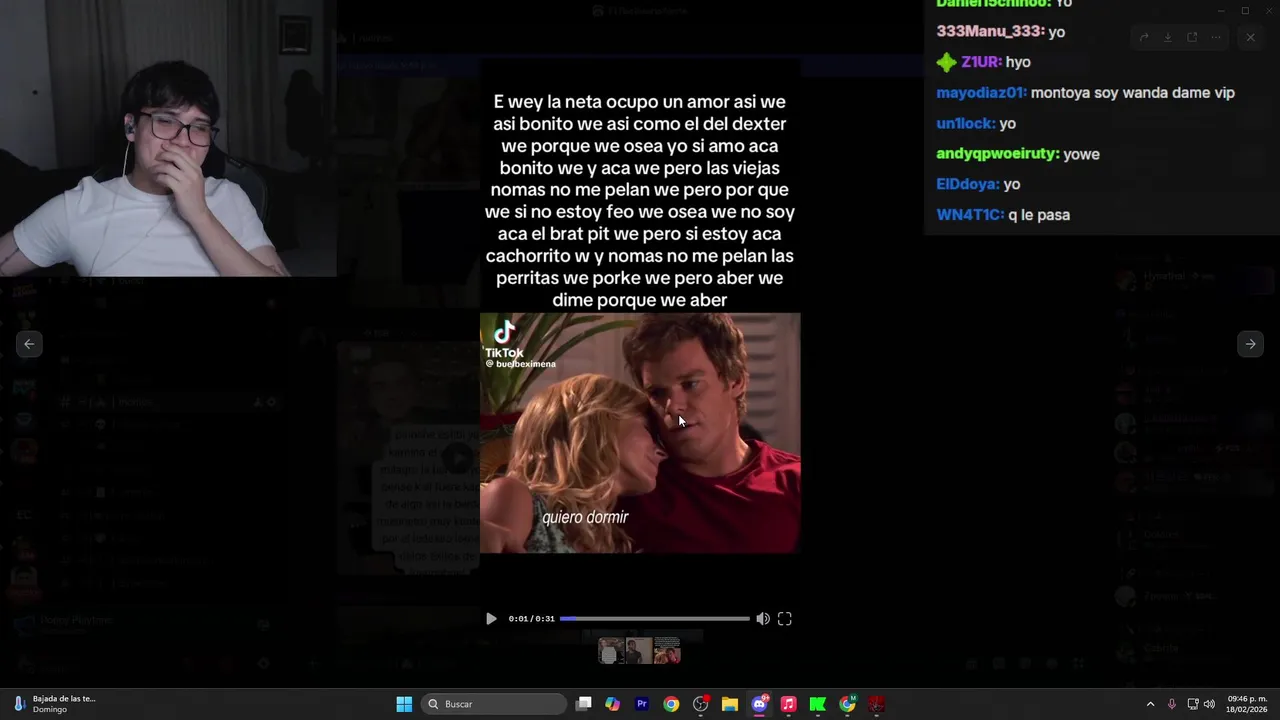Open Copilot from the taskbar
Screen dimensions: 1280x720
coord(613,704)
